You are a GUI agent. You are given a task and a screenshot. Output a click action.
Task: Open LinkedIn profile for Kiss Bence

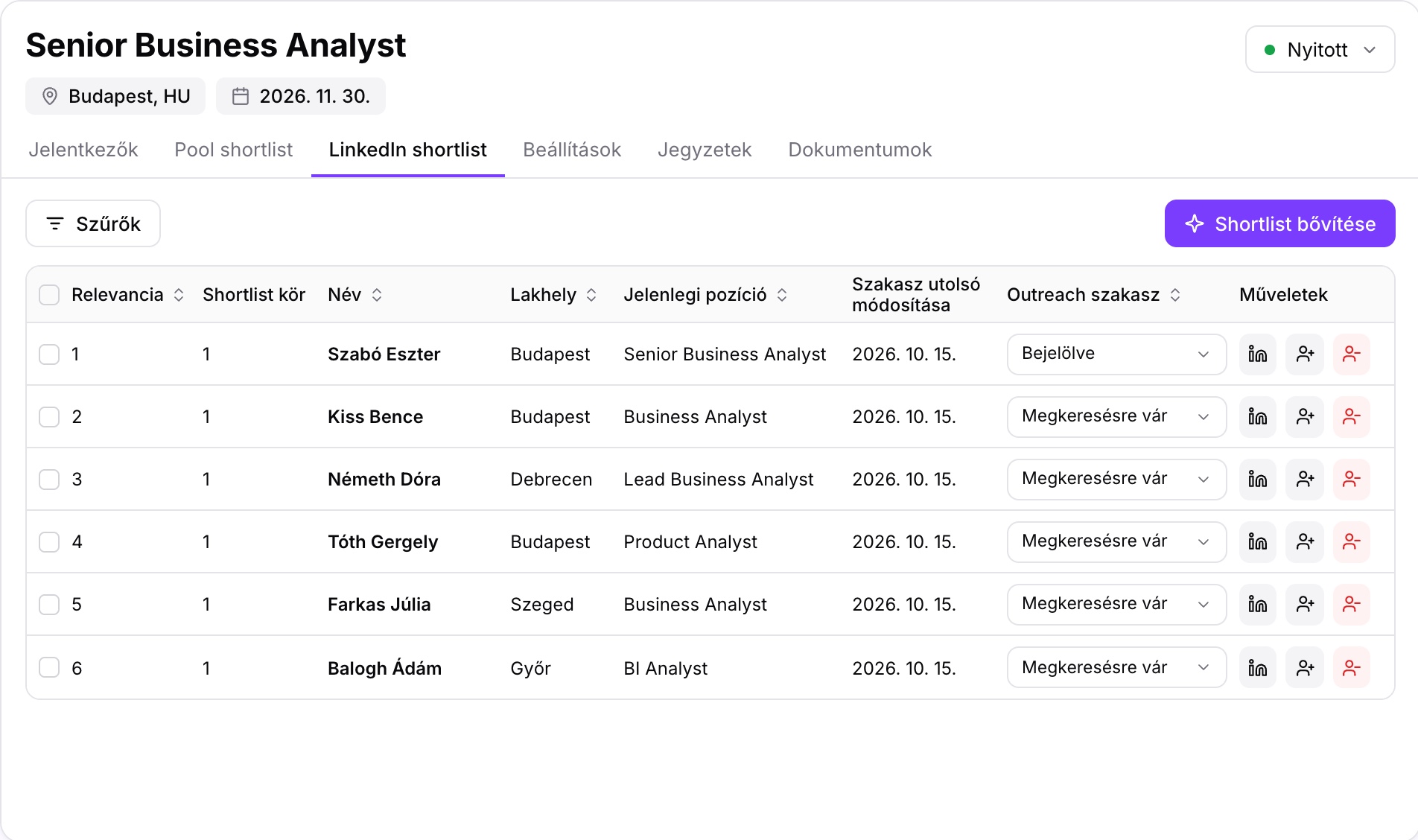click(x=1258, y=416)
